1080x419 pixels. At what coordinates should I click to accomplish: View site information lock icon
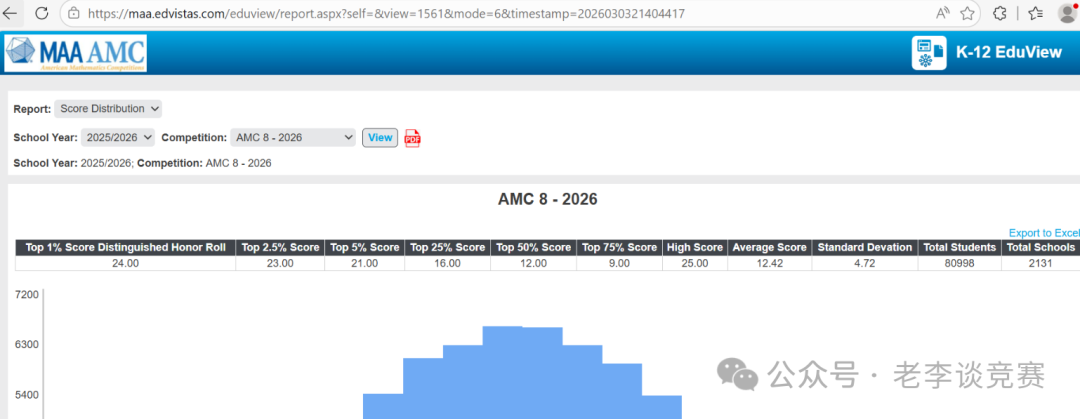pos(74,13)
